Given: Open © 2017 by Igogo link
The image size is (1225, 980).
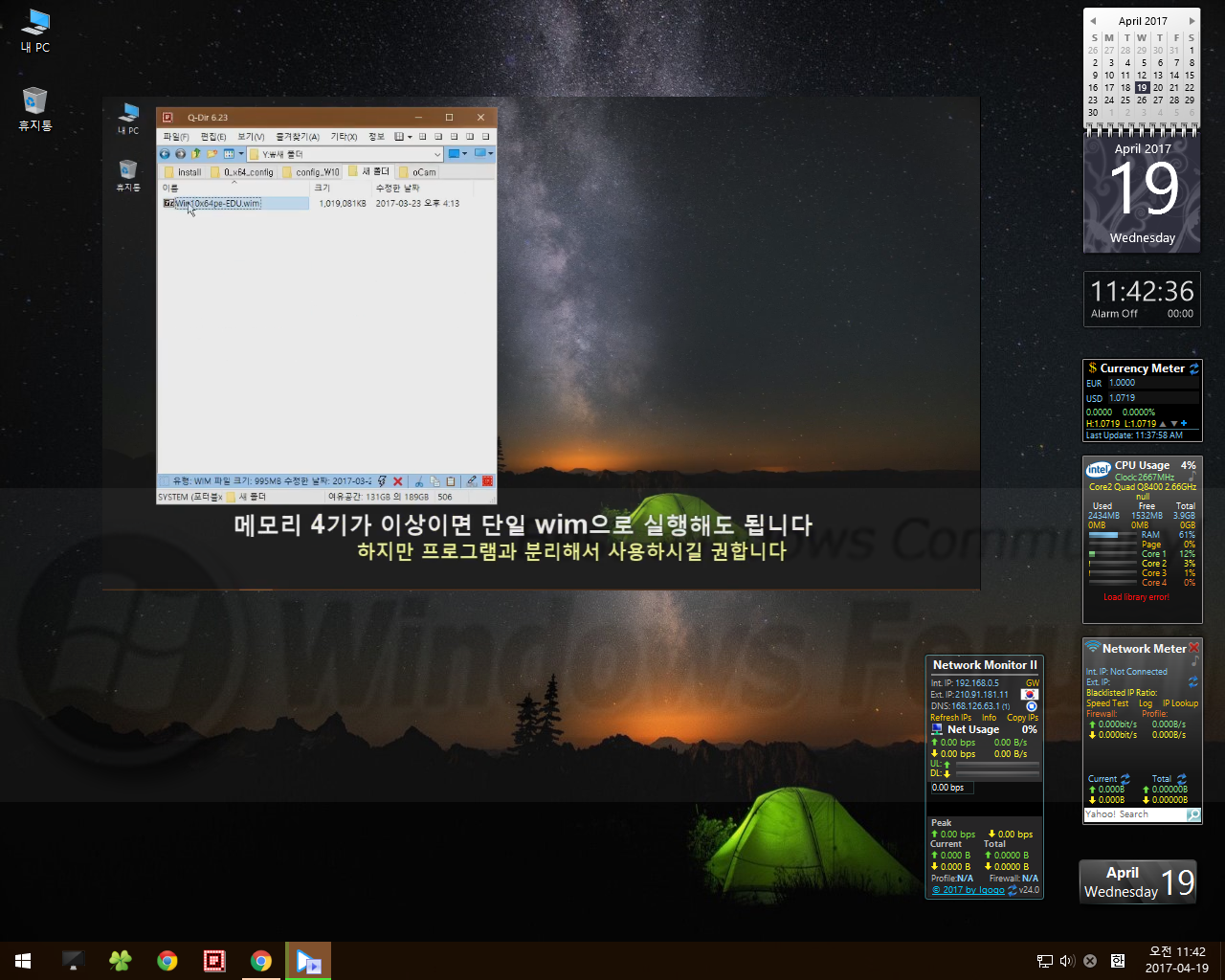Looking at the screenshot, I should click(969, 890).
